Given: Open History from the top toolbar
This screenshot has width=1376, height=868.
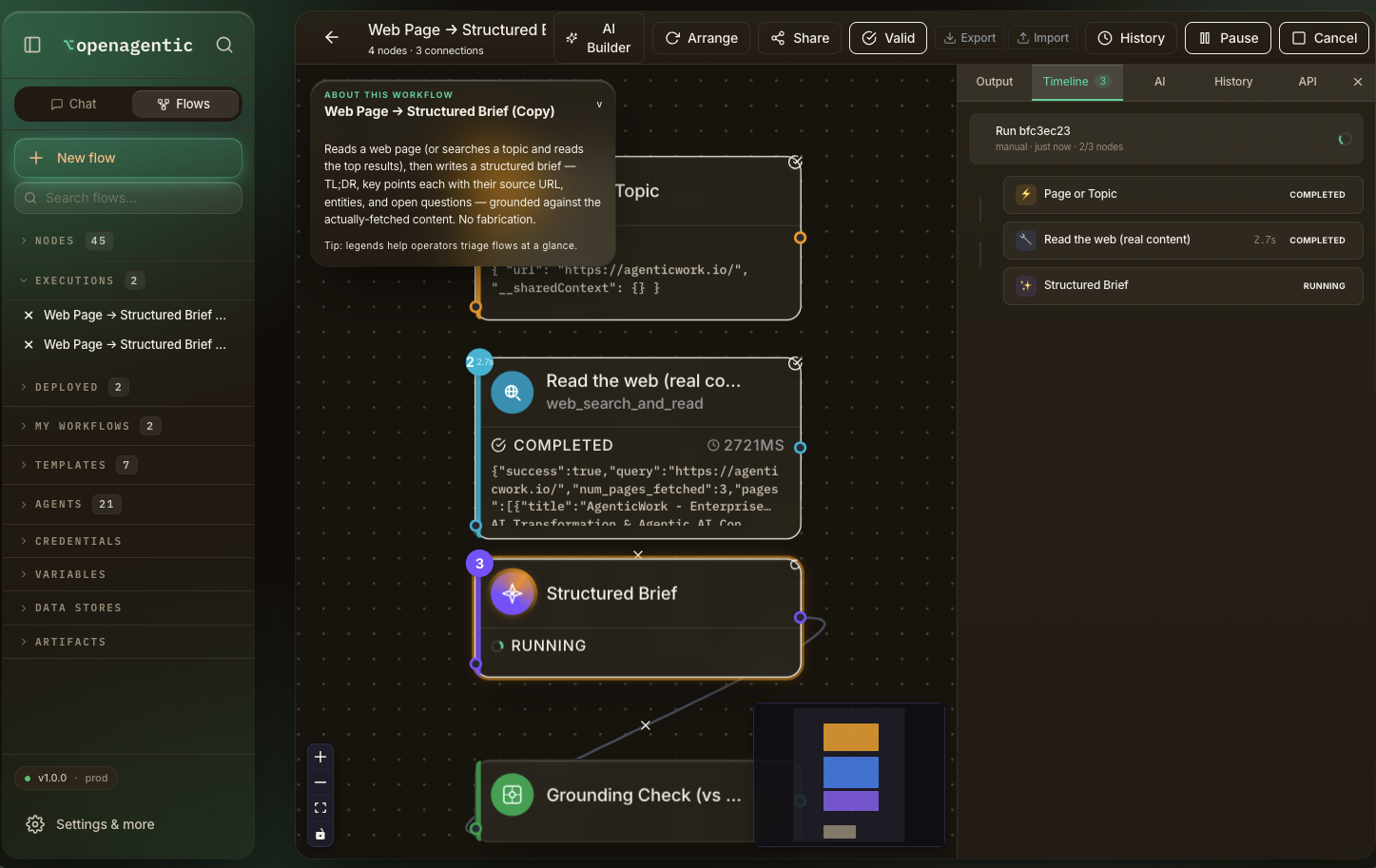Looking at the screenshot, I should pyautogui.click(x=1131, y=38).
